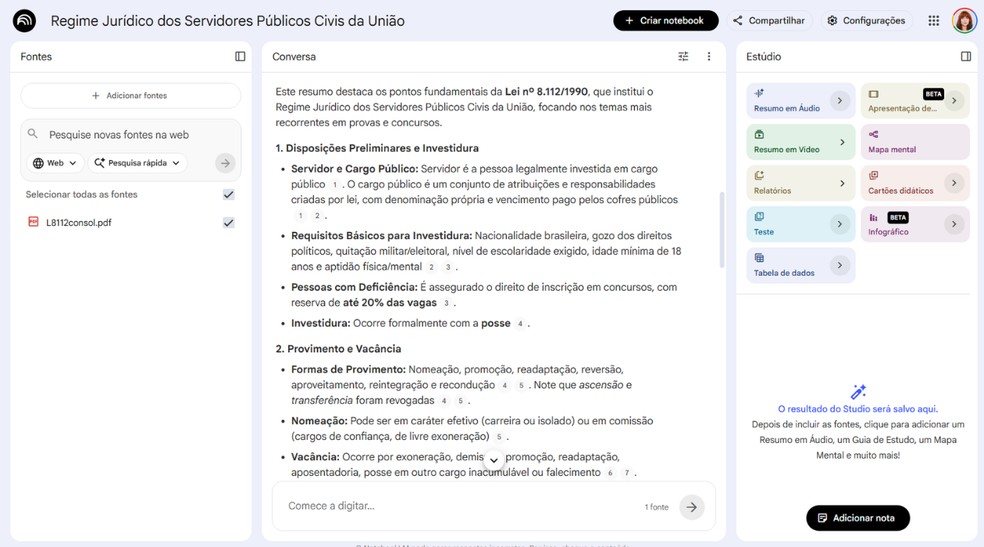Open the Web source type dropdown
The width and height of the screenshot is (984, 547).
(55, 163)
